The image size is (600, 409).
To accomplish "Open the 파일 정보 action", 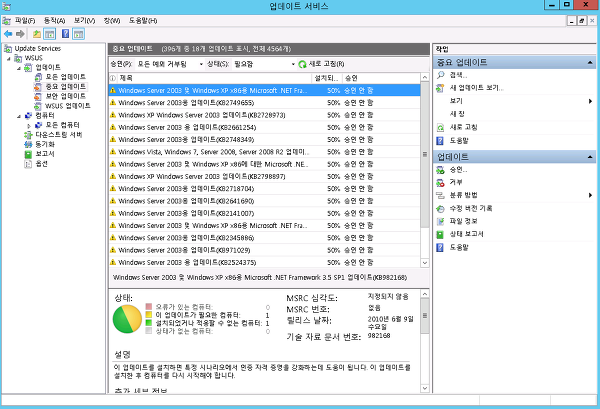I will 463,221.
